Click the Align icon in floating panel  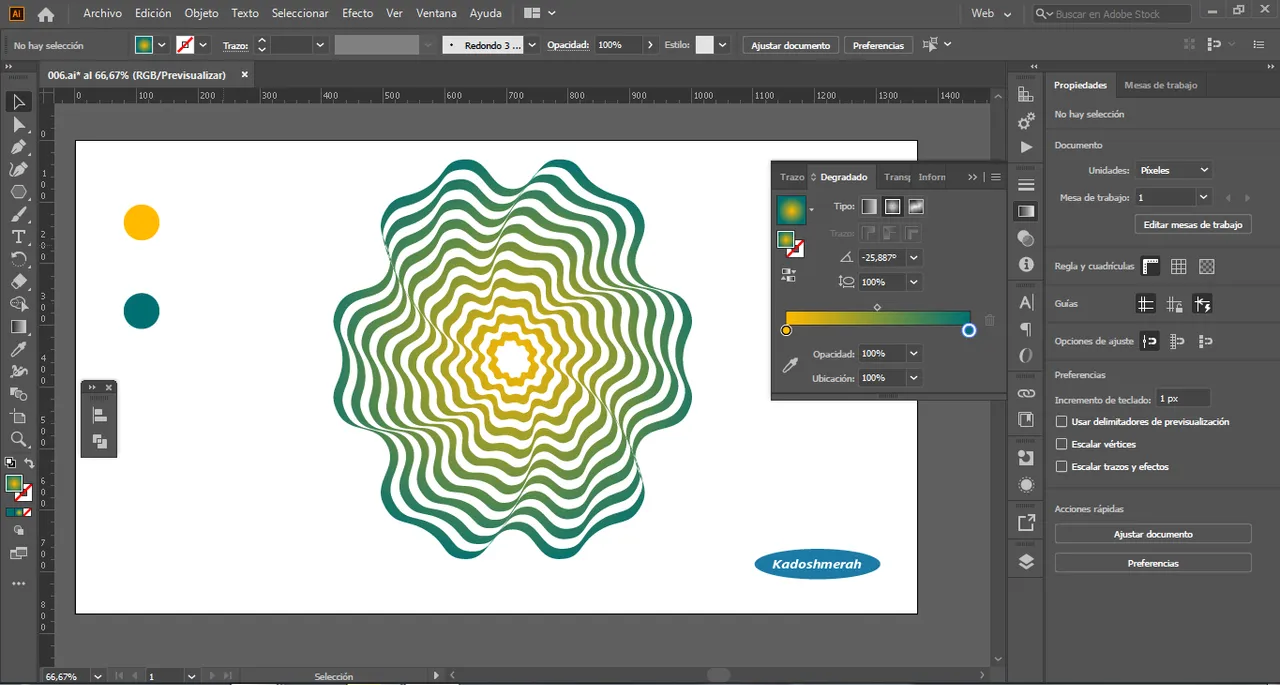(99, 416)
